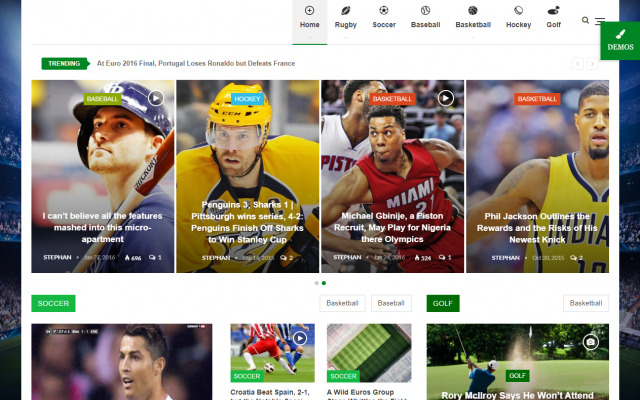Click BASKETBALL tag on Michael Gbinije slide
Image resolution: width=640 pixels, height=400 pixels.
click(x=392, y=99)
